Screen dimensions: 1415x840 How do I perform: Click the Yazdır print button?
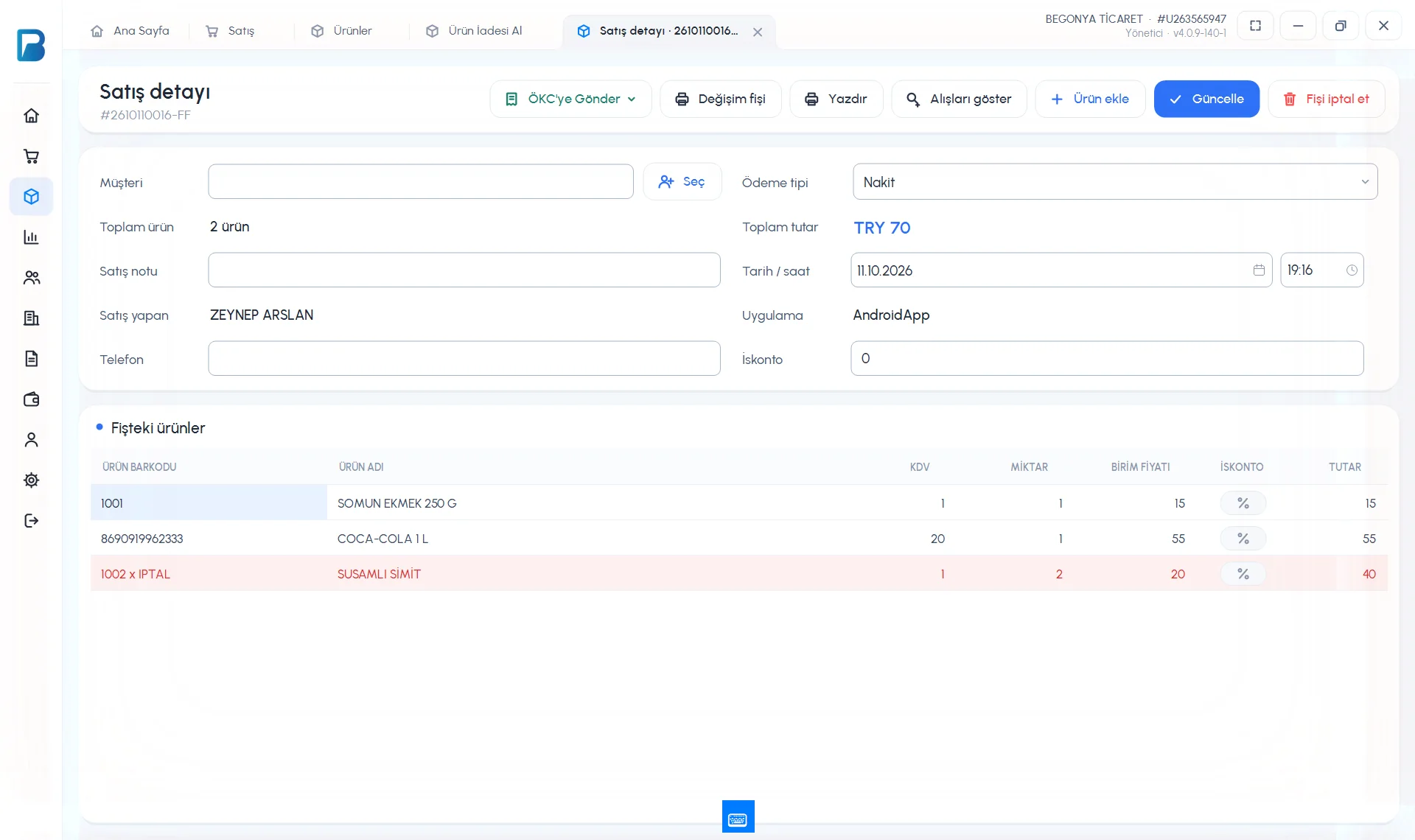[x=836, y=99]
